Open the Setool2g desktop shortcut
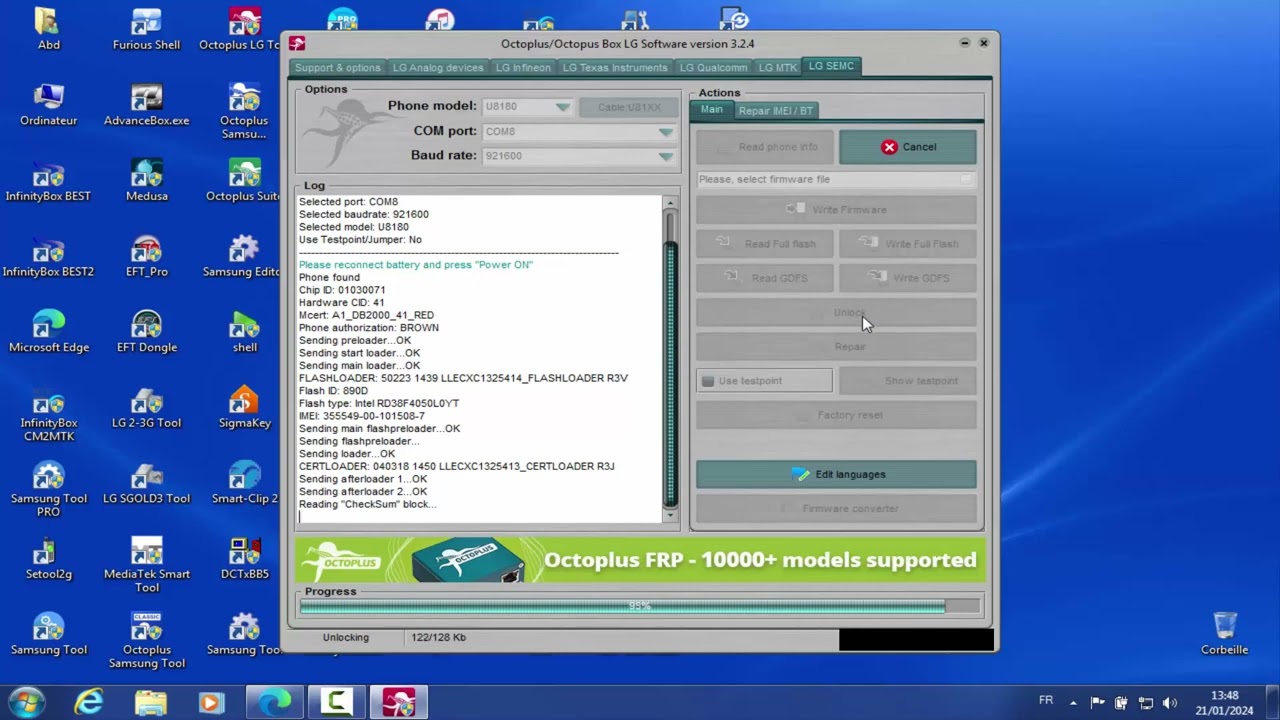1280x720 pixels. (x=48, y=558)
